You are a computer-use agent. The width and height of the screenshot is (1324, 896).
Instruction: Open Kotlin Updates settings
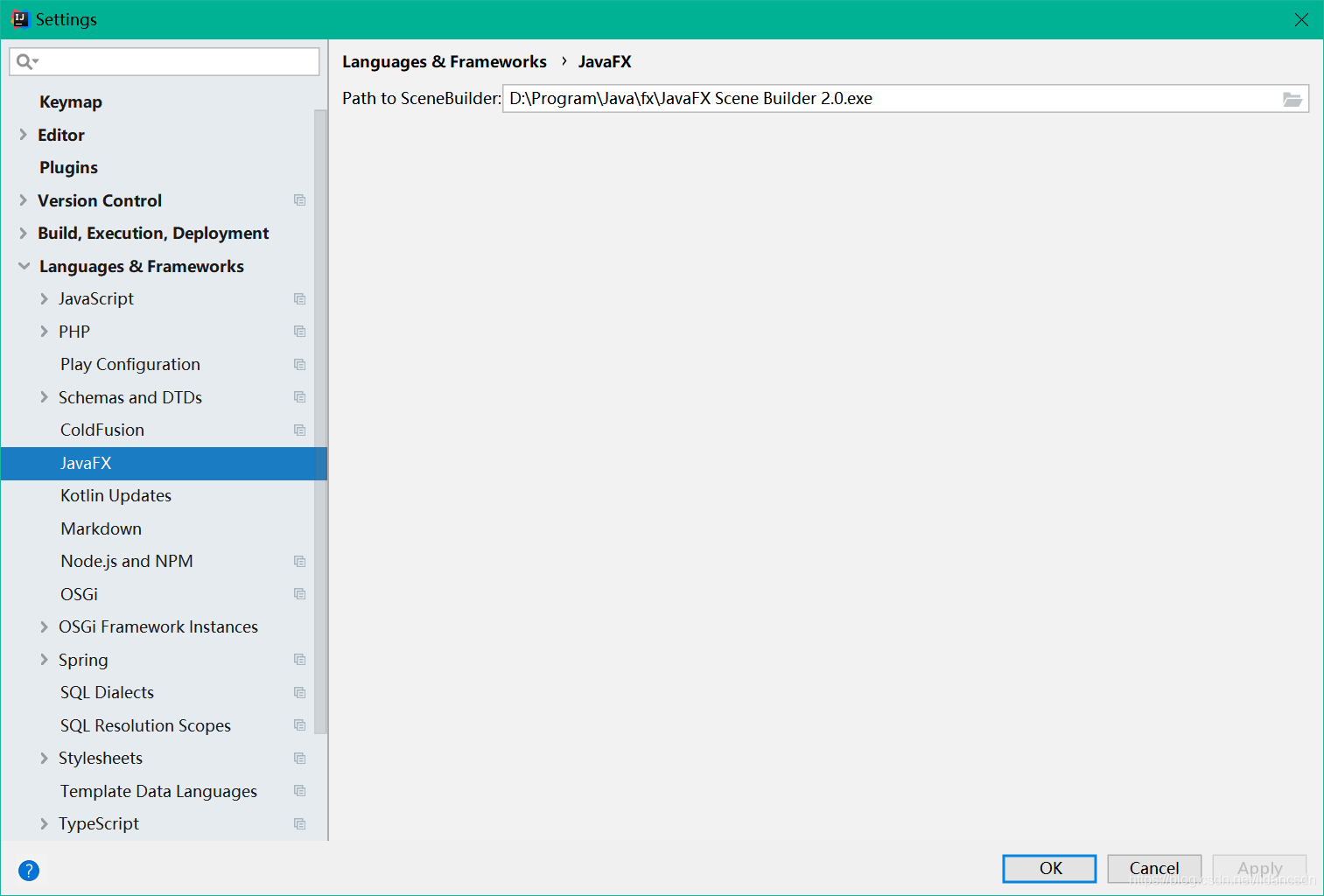[x=116, y=496]
